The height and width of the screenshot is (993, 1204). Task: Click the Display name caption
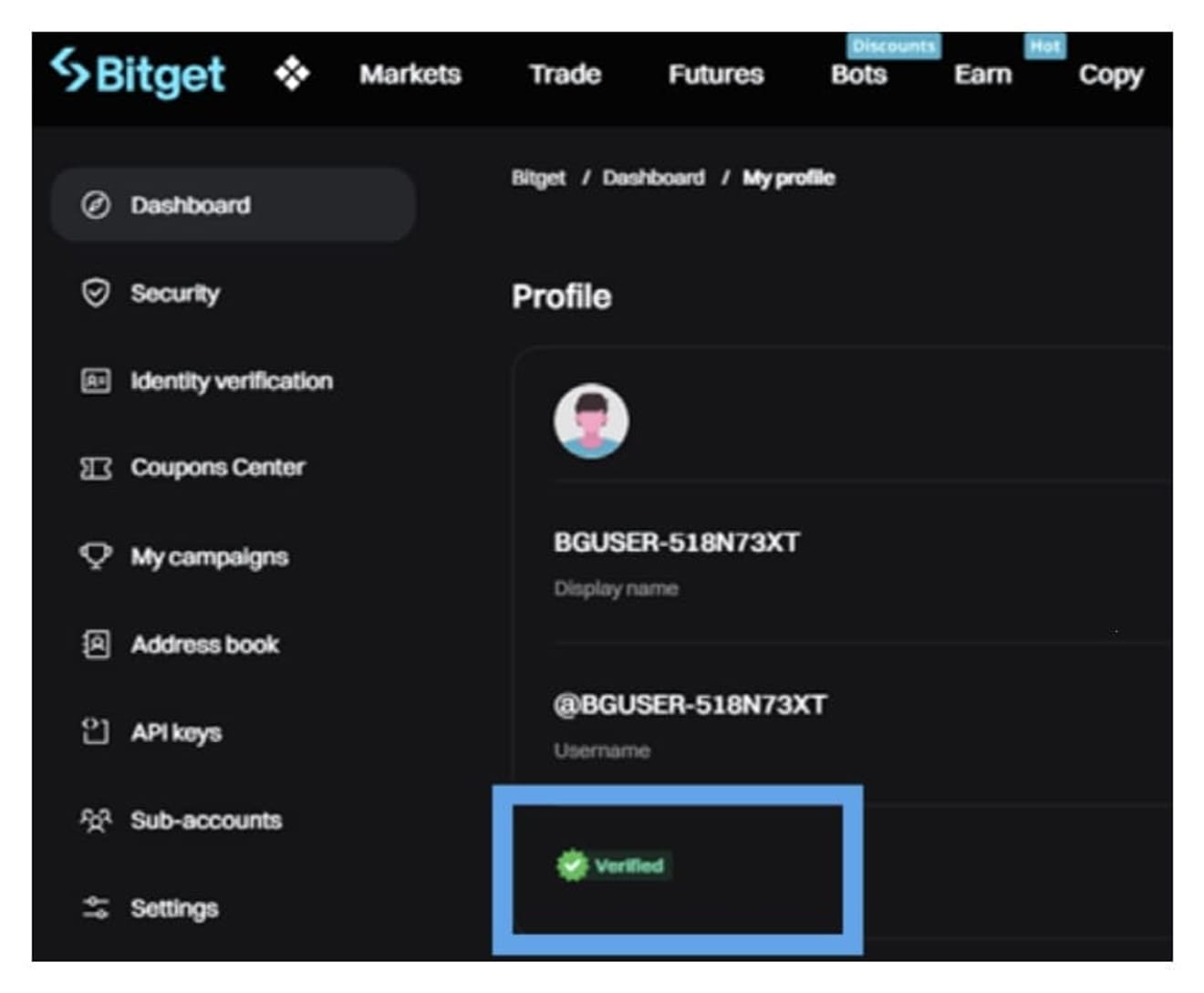(x=617, y=589)
